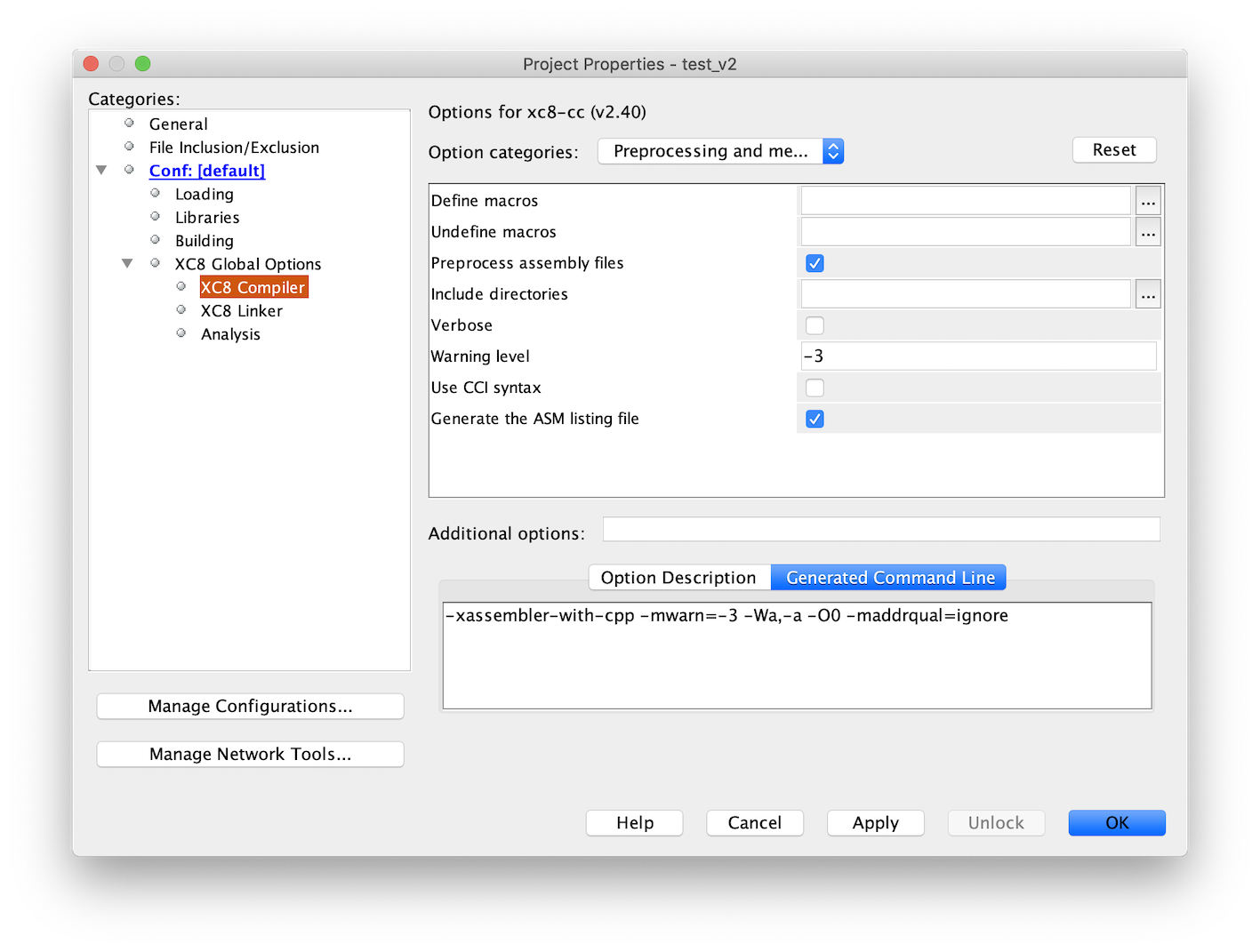Enable the Verbose checkbox
The image size is (1260, 952).
tap(815, 325)
